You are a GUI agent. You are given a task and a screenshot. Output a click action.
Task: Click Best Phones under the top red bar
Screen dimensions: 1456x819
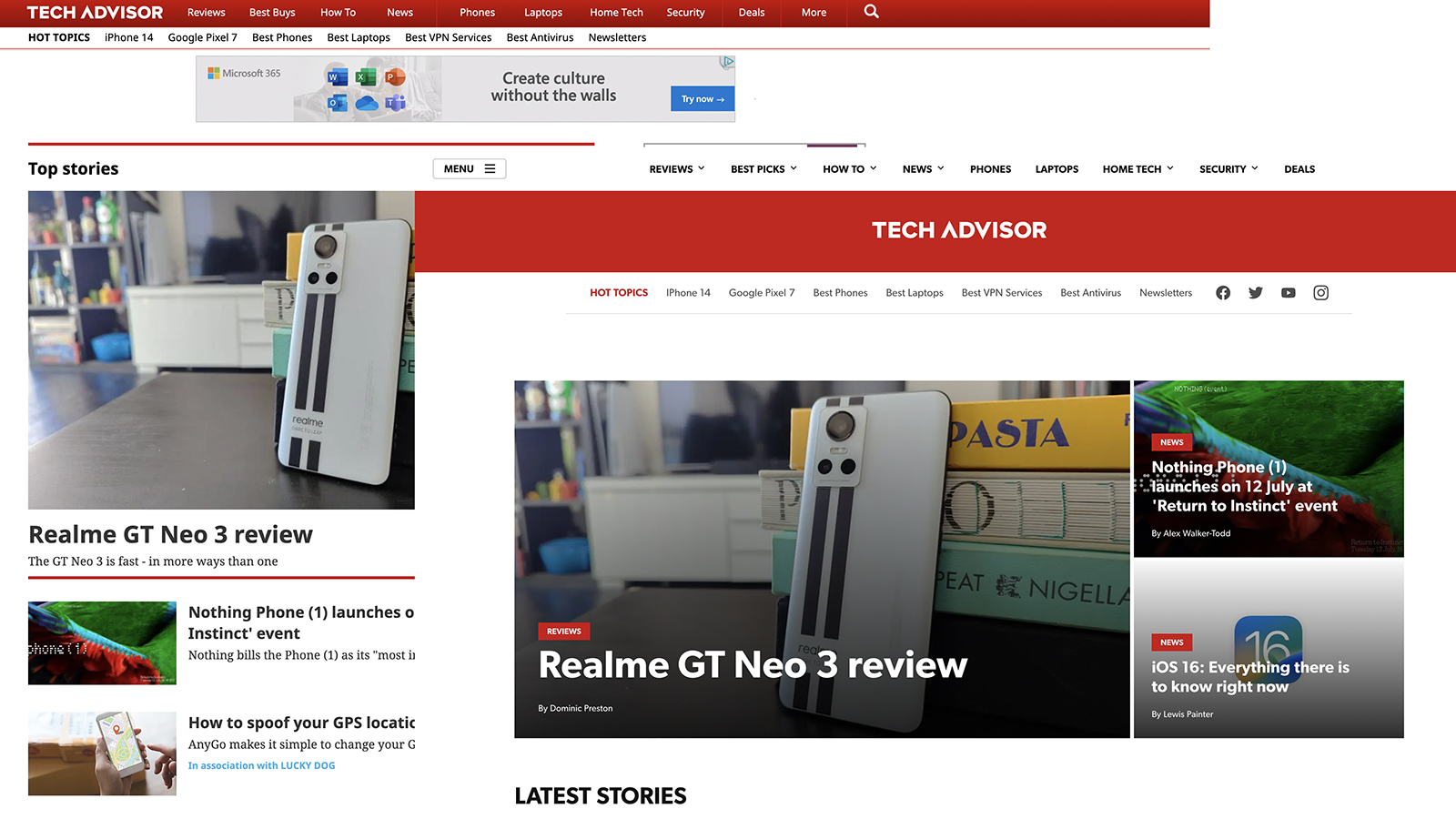[282, 37]
